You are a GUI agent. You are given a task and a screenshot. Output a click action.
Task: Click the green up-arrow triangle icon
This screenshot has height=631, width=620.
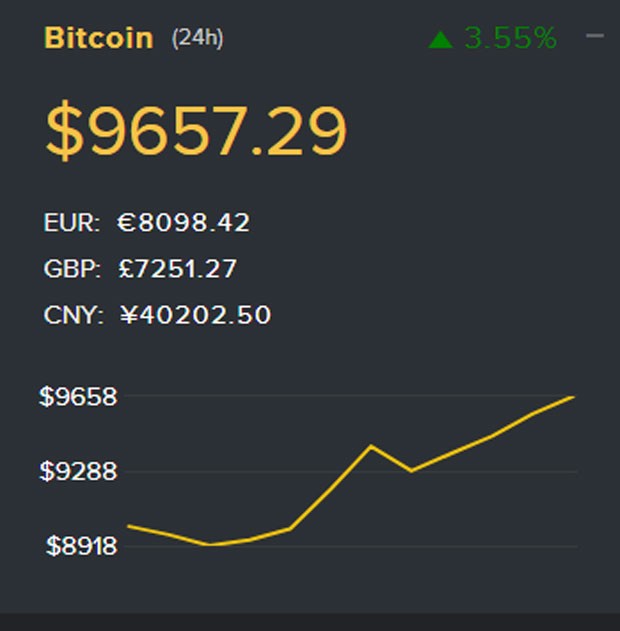point(441,40)
